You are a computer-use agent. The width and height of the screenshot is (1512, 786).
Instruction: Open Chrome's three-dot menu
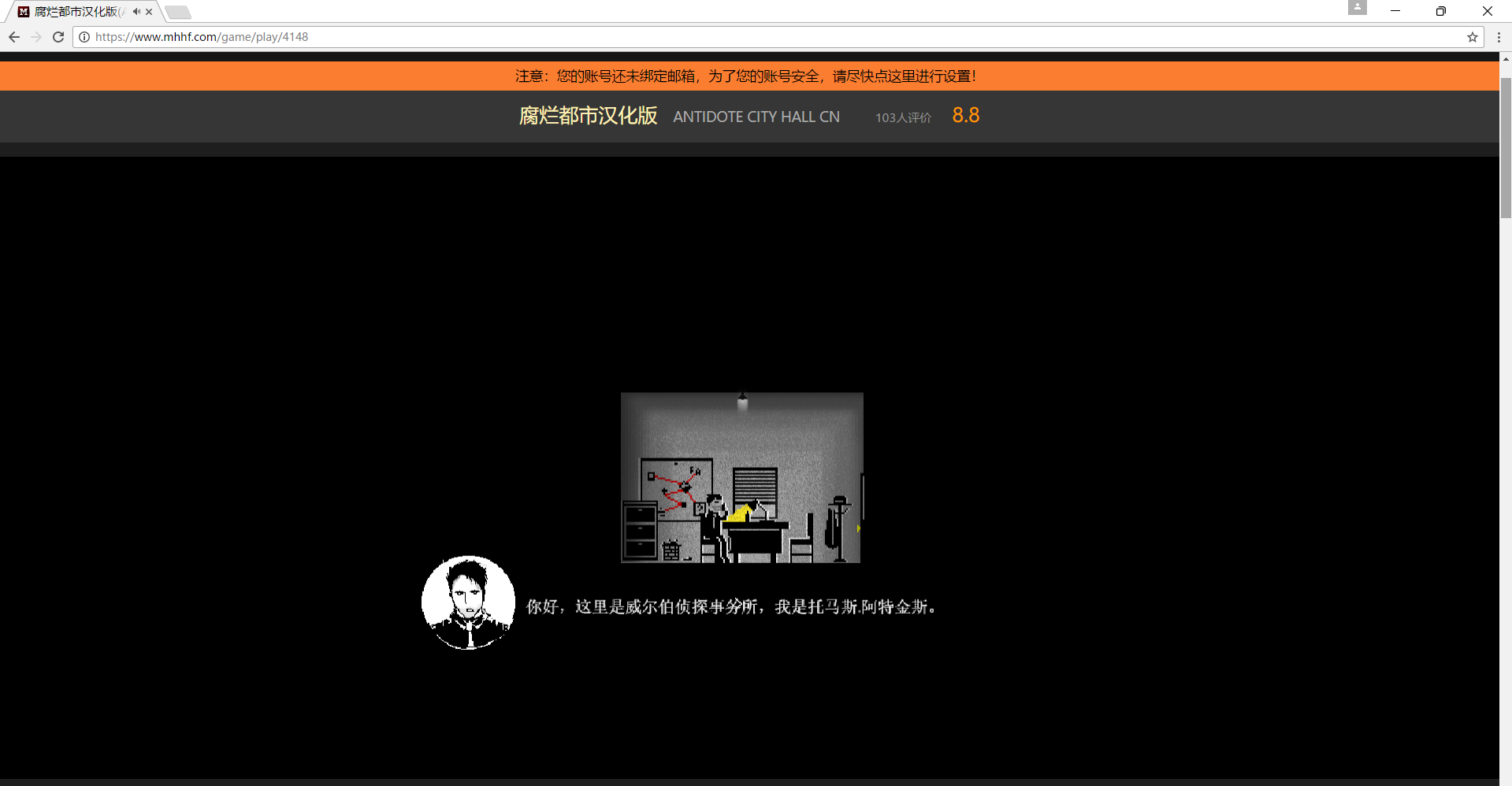point(1499,37)
